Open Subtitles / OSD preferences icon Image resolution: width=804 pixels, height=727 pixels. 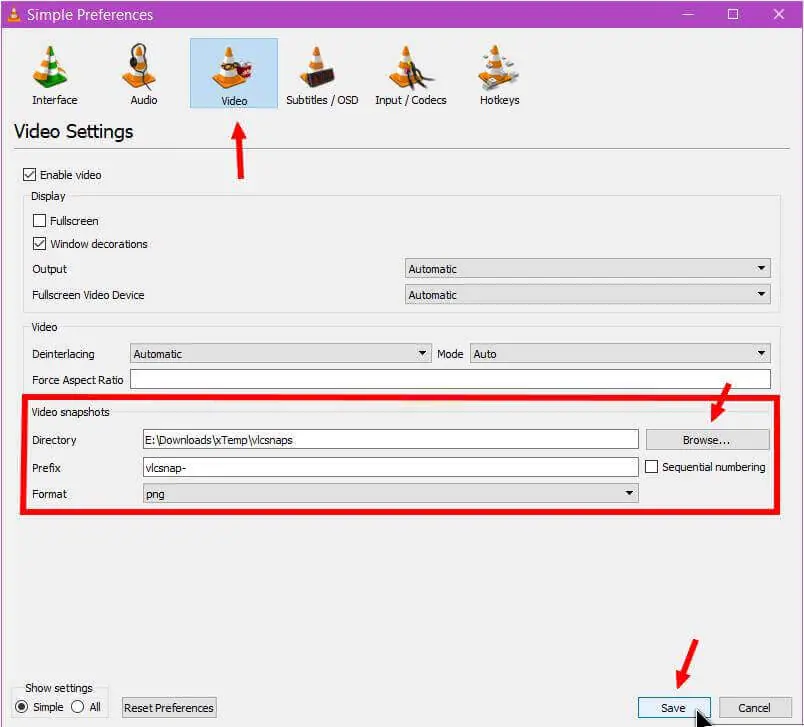tap(317, 67)
